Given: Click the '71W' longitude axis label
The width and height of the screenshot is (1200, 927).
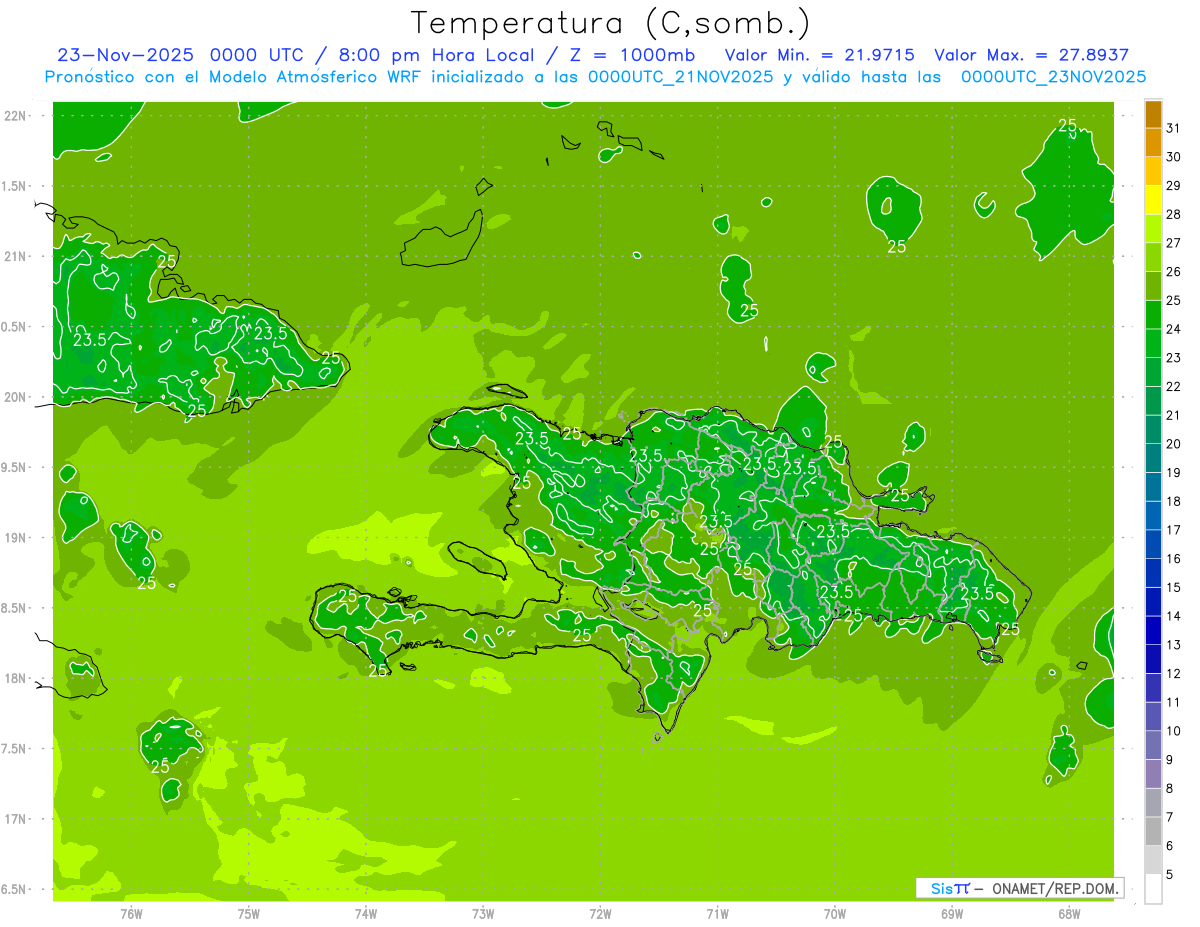Looking at the screenshot, I should click(717, 914).
